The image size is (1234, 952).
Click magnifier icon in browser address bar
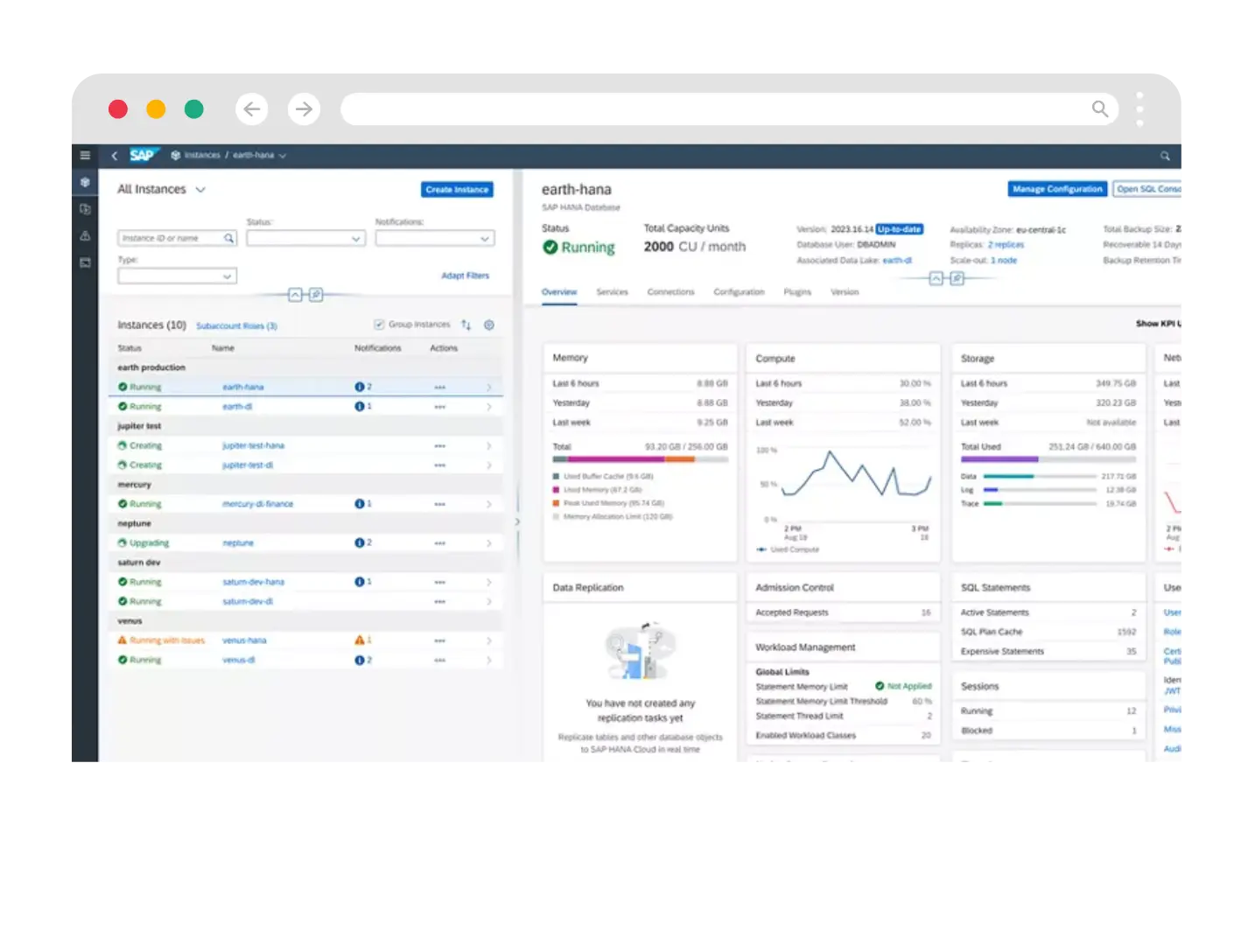tap(1100, 108)
